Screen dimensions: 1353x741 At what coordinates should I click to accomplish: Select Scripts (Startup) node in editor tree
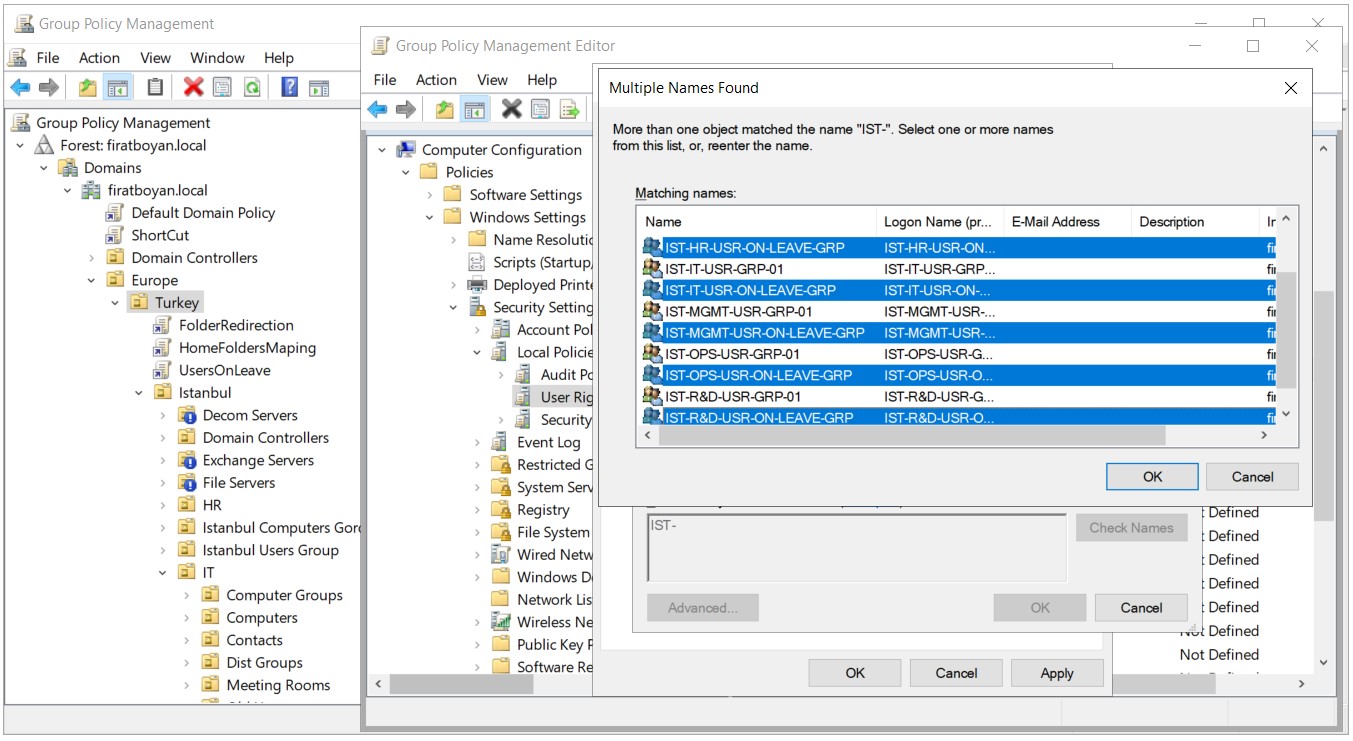click(x=542, y=262)
